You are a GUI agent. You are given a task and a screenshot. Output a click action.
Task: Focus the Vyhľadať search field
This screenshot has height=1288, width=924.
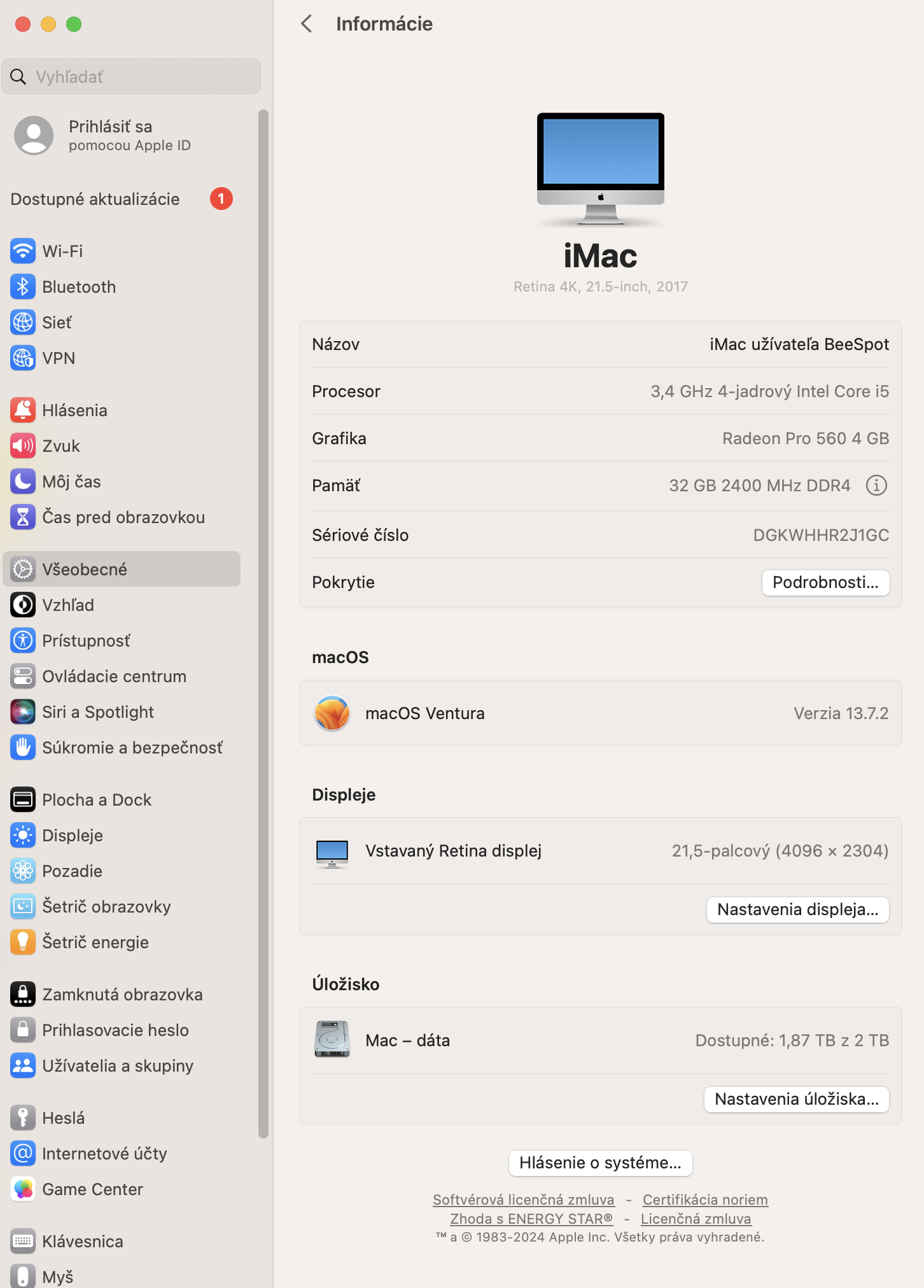point(131,76)
